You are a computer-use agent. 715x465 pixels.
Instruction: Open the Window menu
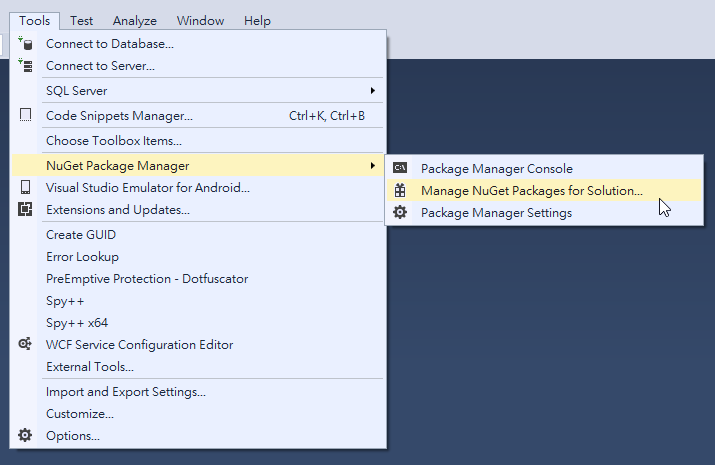click(200, 20)
